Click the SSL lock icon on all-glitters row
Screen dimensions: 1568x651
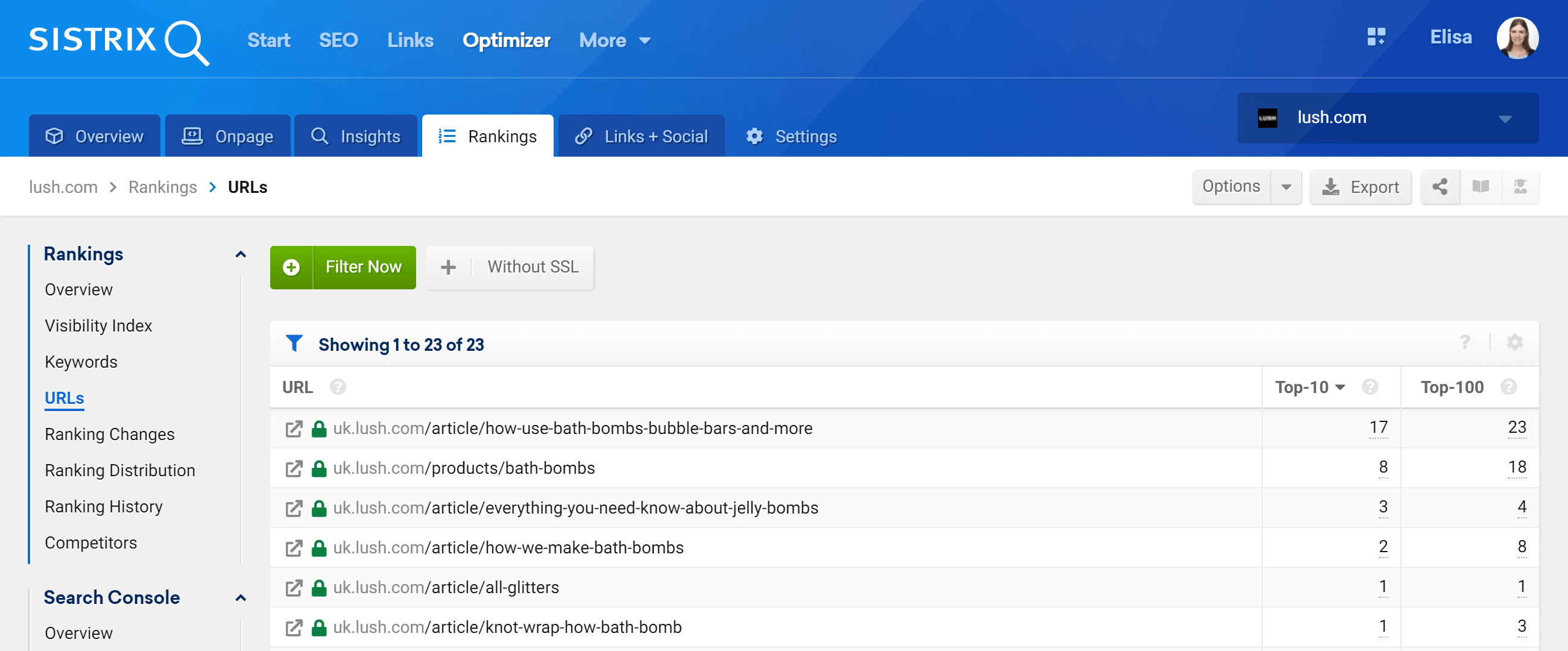(x=319, y=588)
